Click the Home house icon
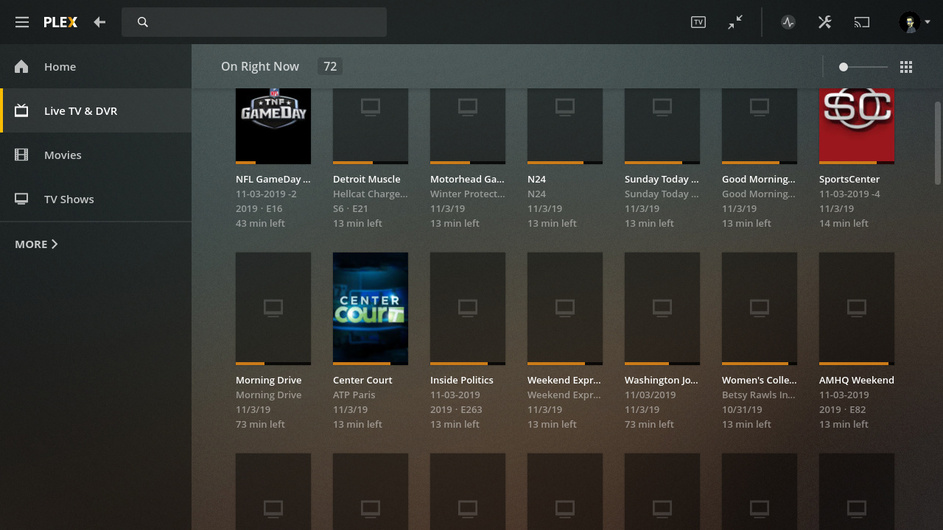Viewport: 943px width, 530px height. pyautogui.click(x=22, y=66)
